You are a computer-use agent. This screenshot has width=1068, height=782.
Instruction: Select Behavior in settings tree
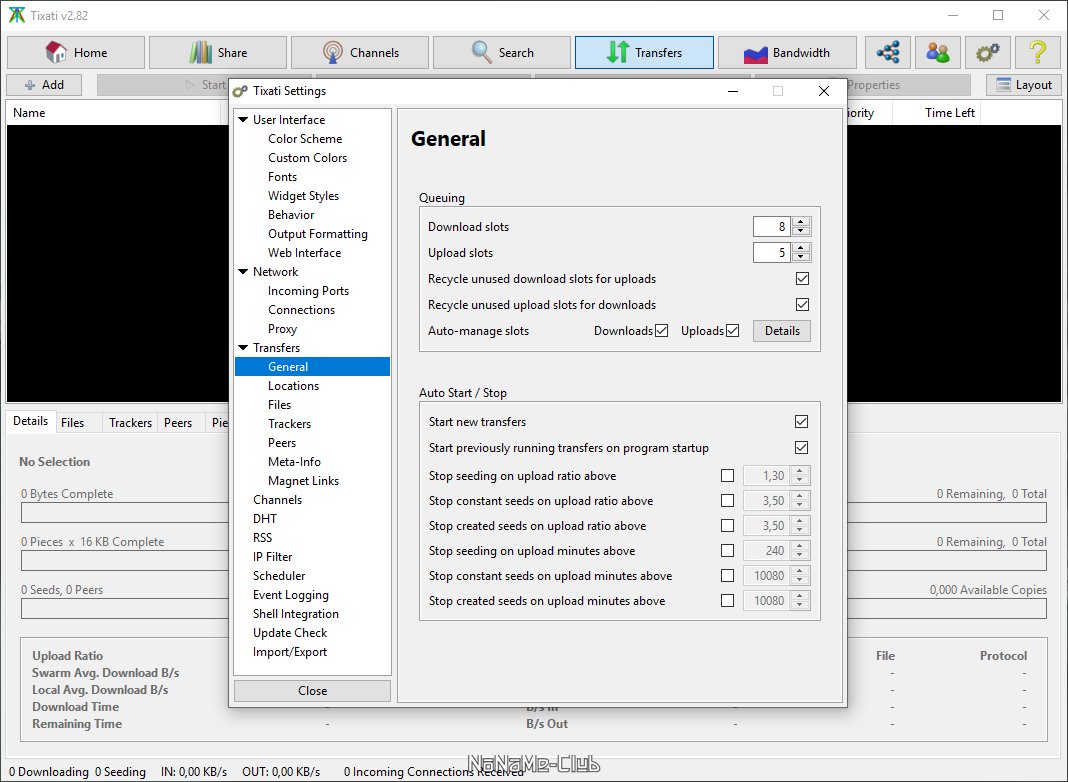tap(291, 215)
